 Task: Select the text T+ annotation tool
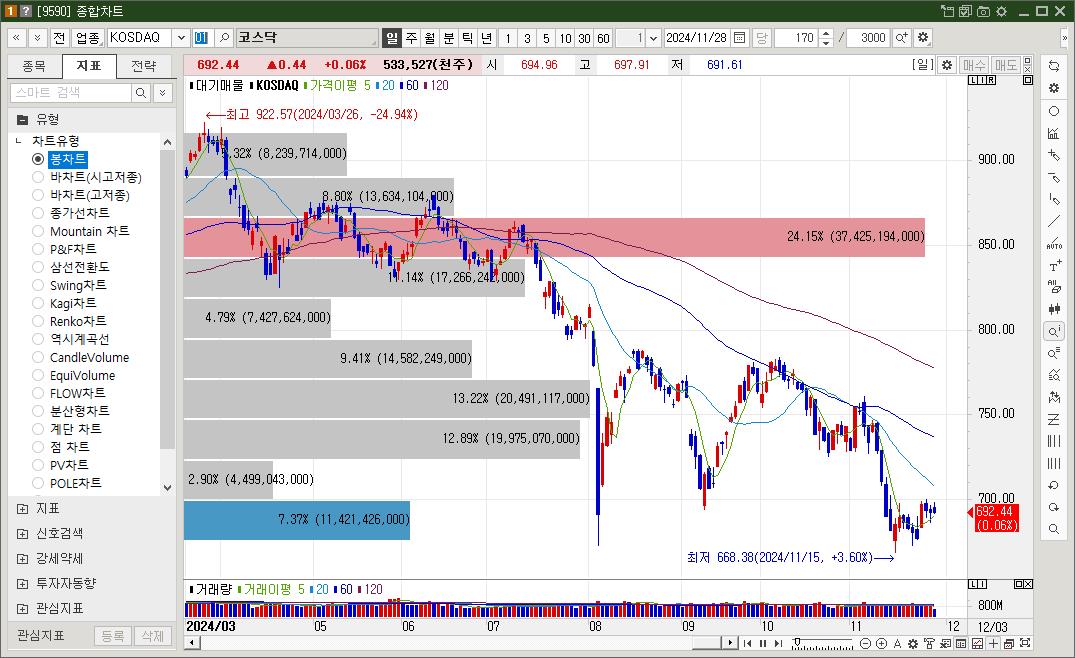[x=1054, y=265]
